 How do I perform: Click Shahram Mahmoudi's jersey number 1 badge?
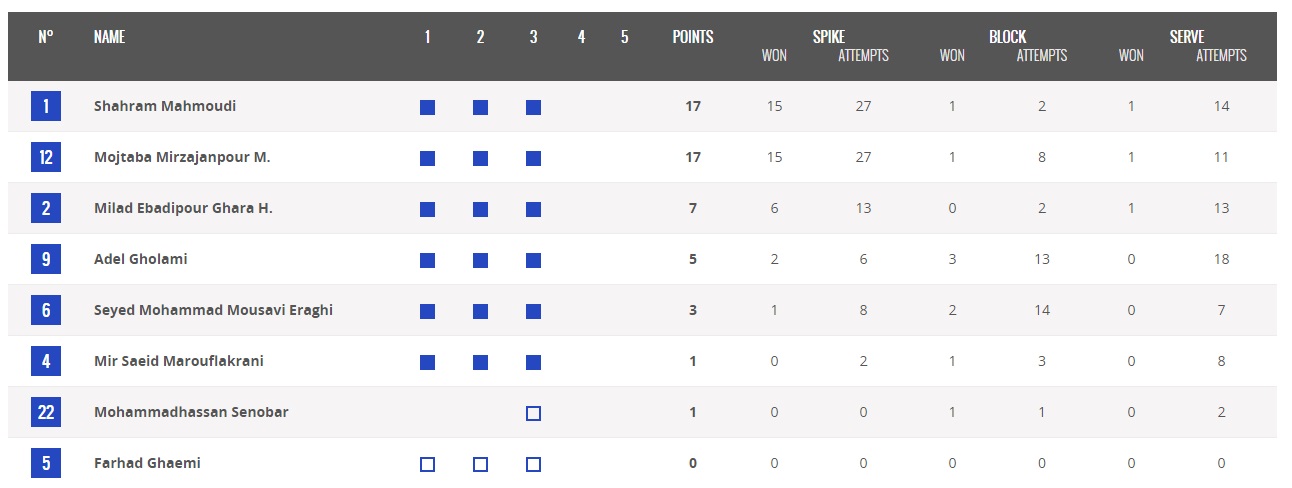[46, 106]
